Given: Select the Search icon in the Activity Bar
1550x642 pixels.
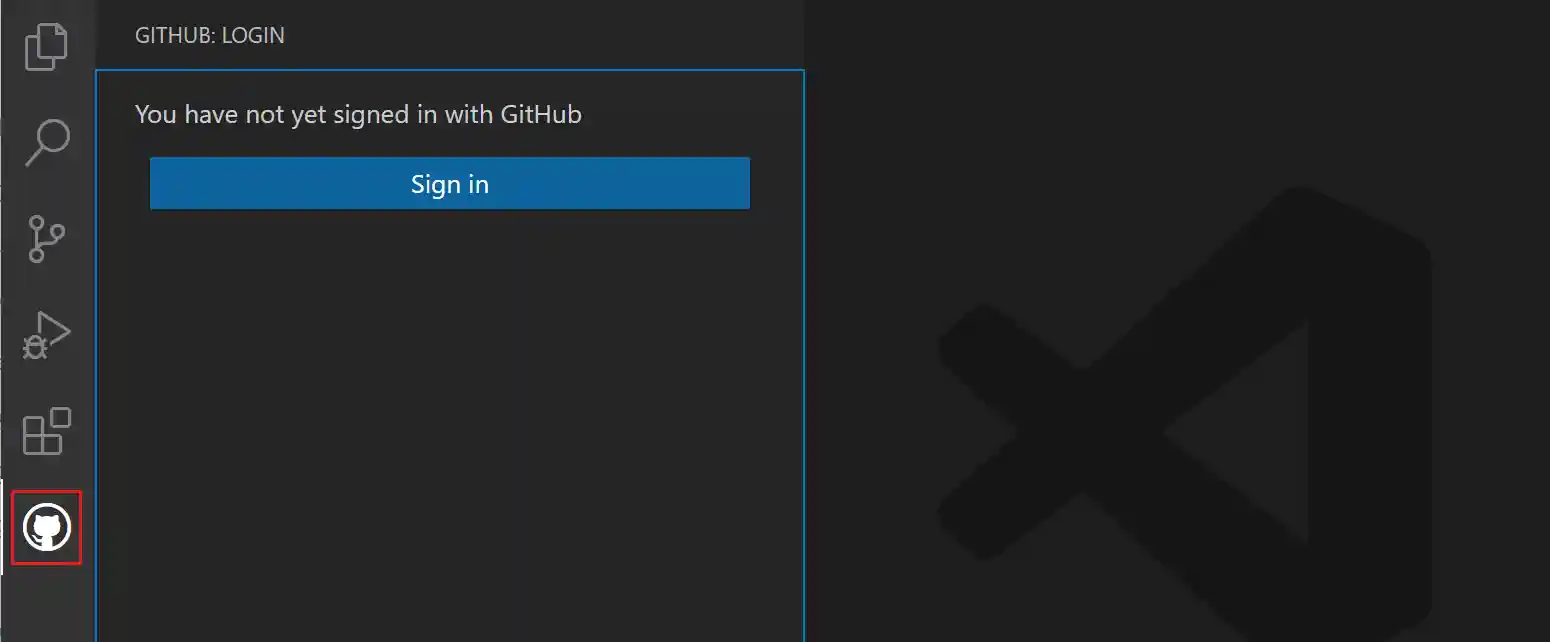Looking at the screenshot, I should [x=46, y=143].
